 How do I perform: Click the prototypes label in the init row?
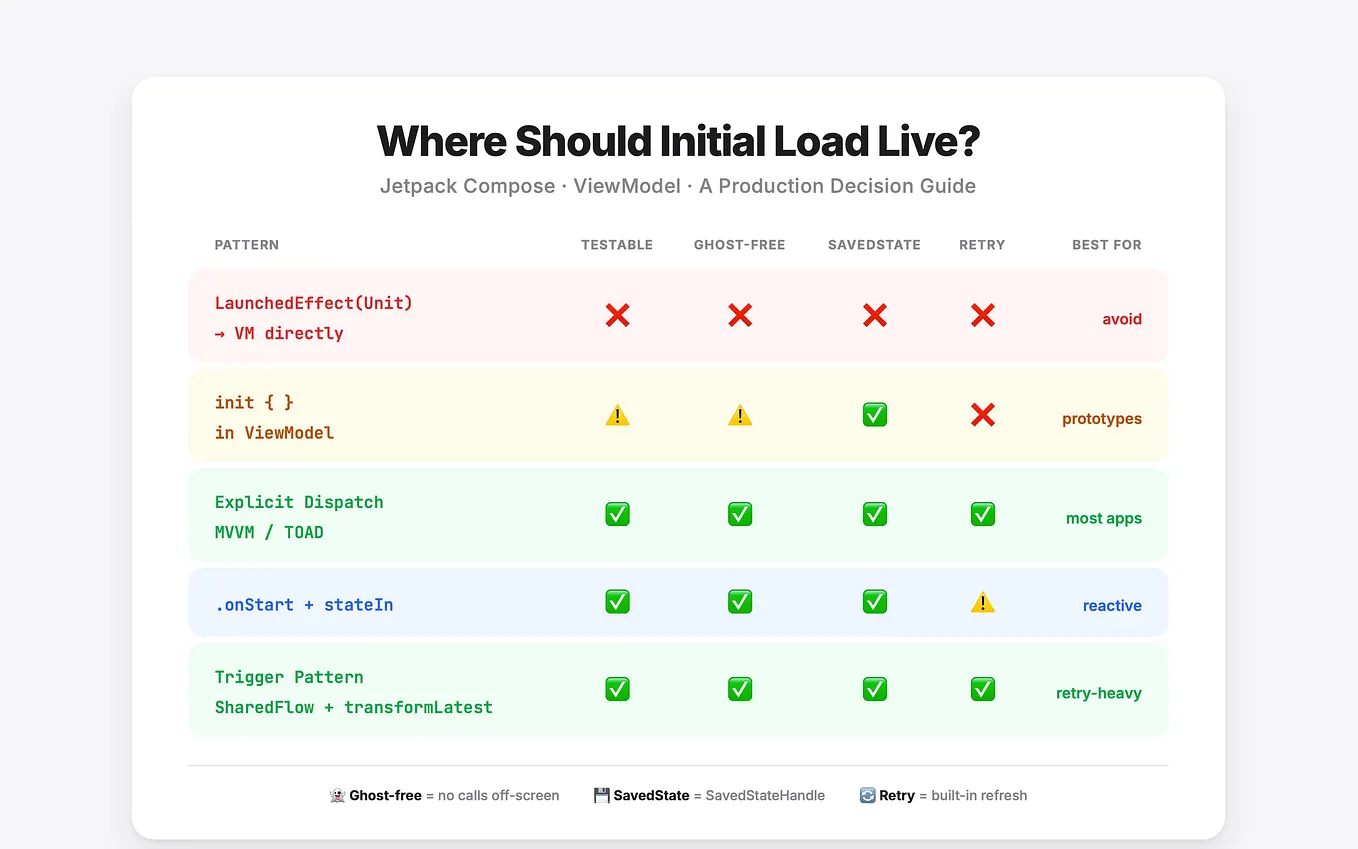1101,418
